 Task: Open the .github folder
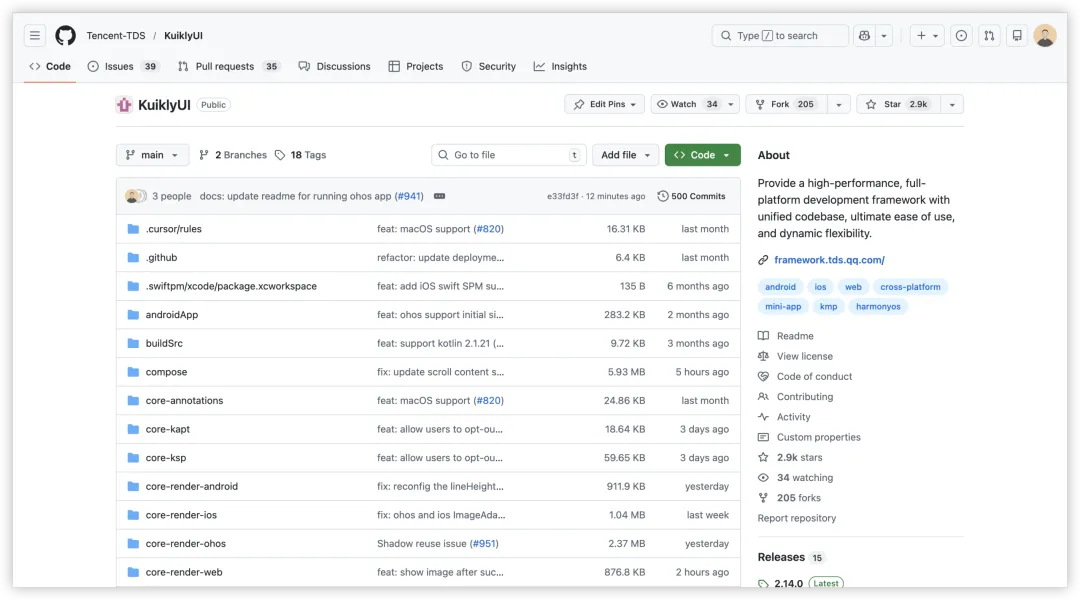click(x=161, y=258)
